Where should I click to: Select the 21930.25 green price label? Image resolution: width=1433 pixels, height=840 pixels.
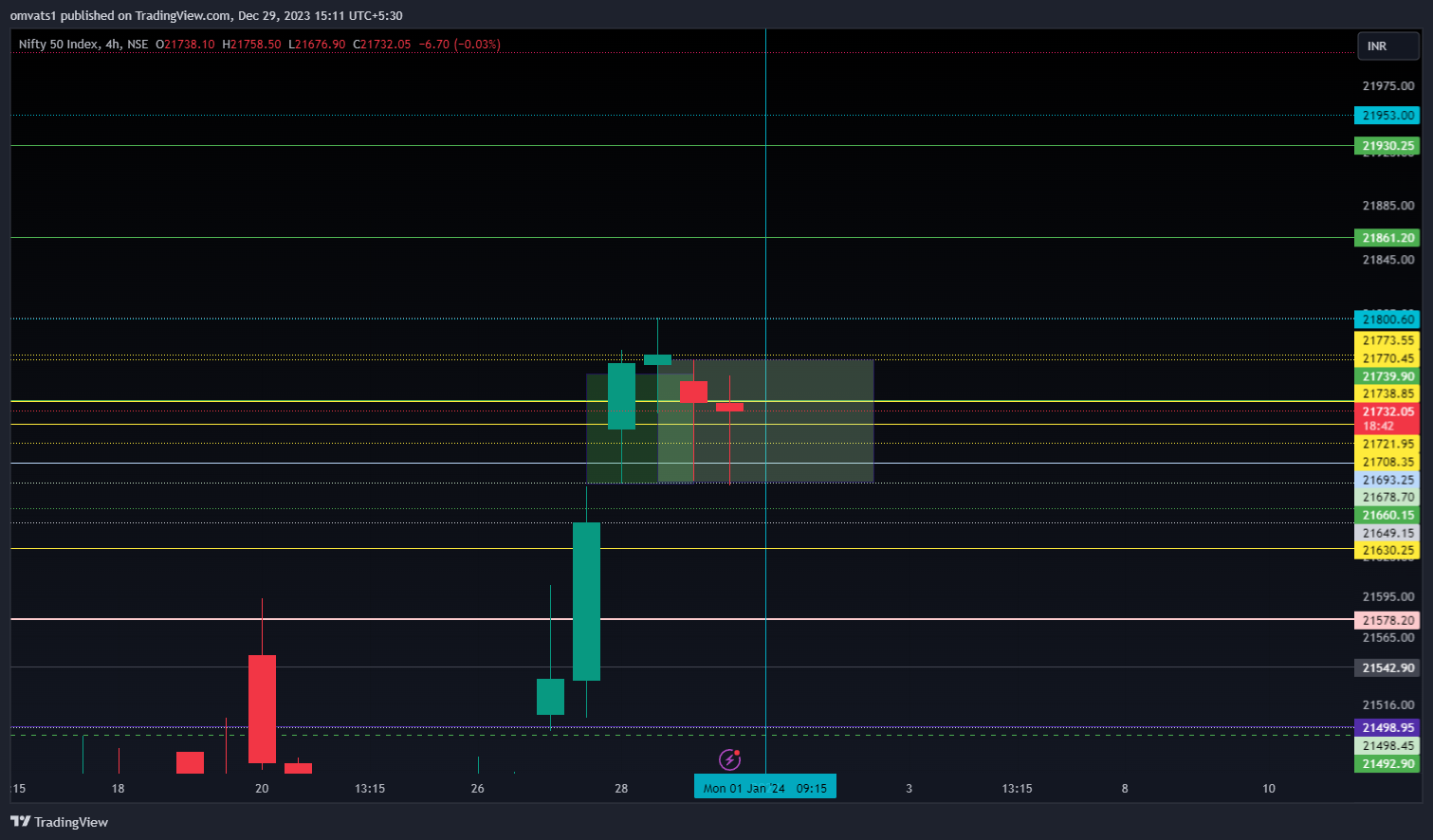(1387, 146)
